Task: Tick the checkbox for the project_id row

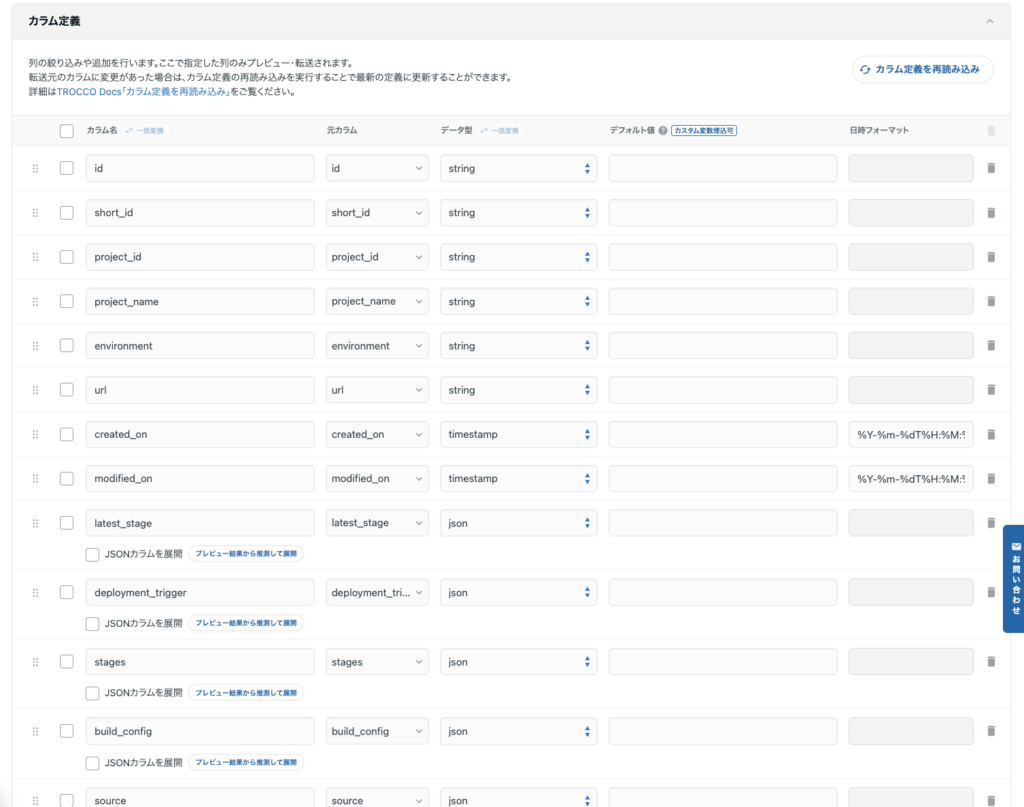Action: click(x=66, y=257)
